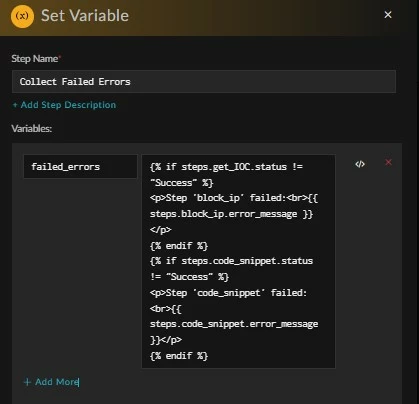Focus the Step Name field containing Collect Failed Errors
Screen dimensions: 419x404
[204, 82]
